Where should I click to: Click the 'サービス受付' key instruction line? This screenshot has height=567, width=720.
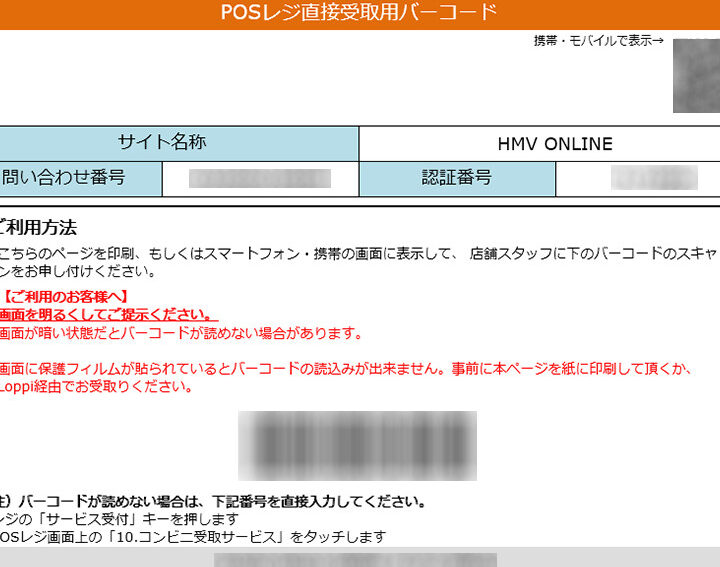click(x=119, y=519)
